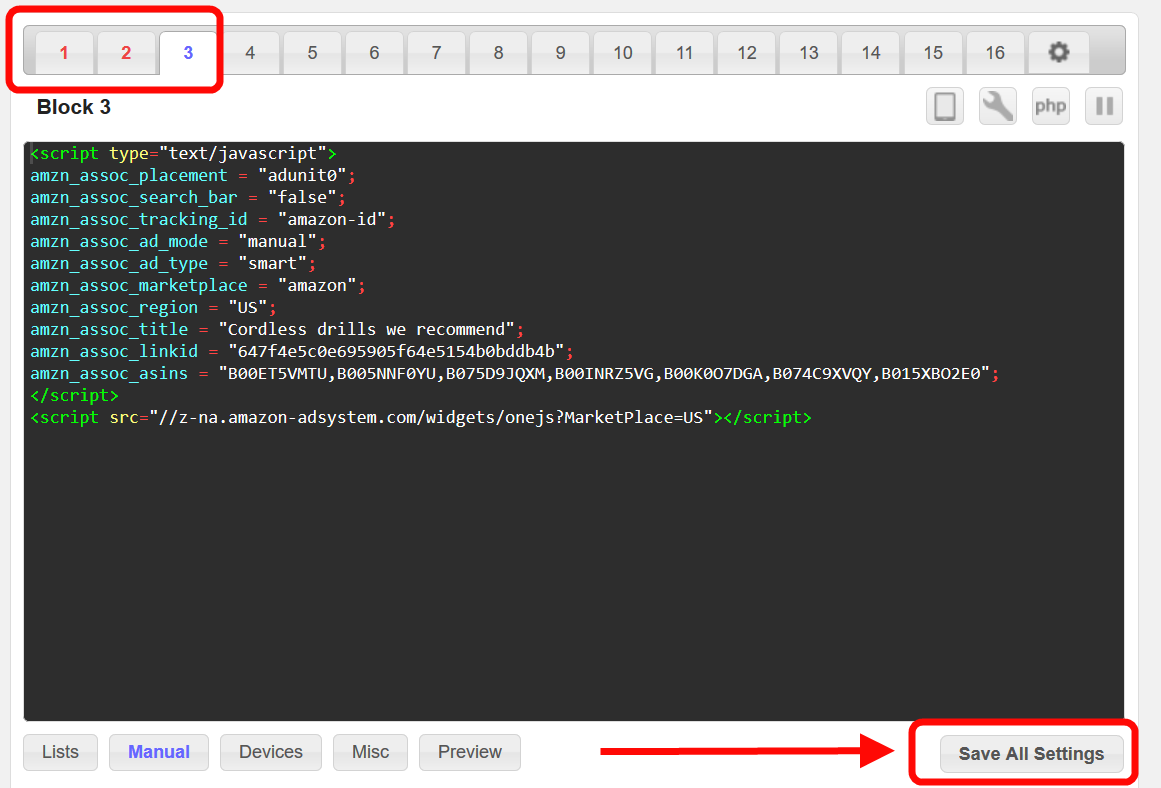Click the amzn_assoc_search_bar code line

click(187, 198)
